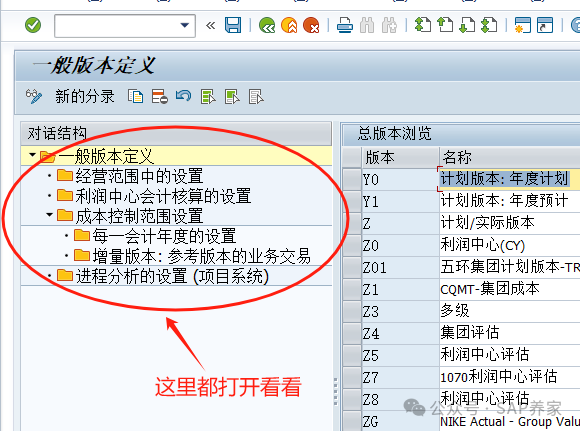Select row for version Z01

click(x=352, y=267)
